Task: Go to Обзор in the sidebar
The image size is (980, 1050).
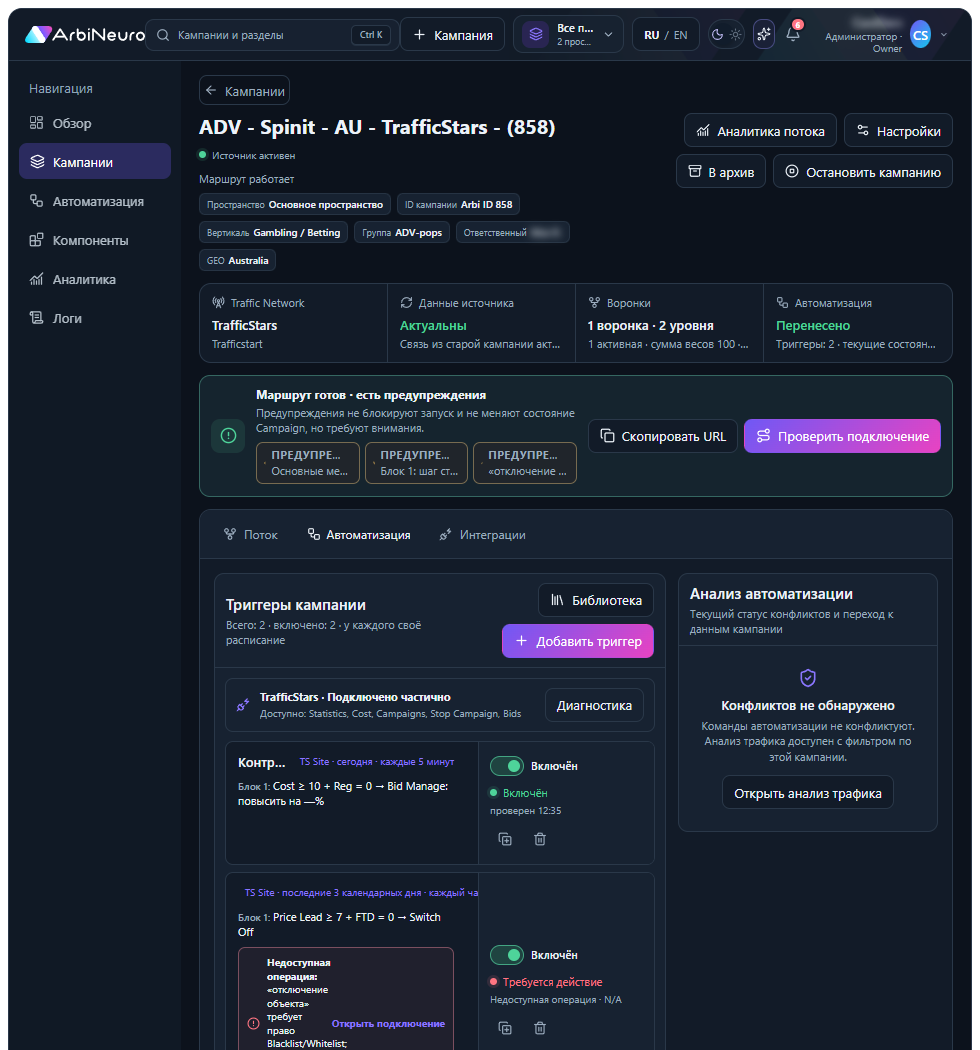Action: click(95, 123)
